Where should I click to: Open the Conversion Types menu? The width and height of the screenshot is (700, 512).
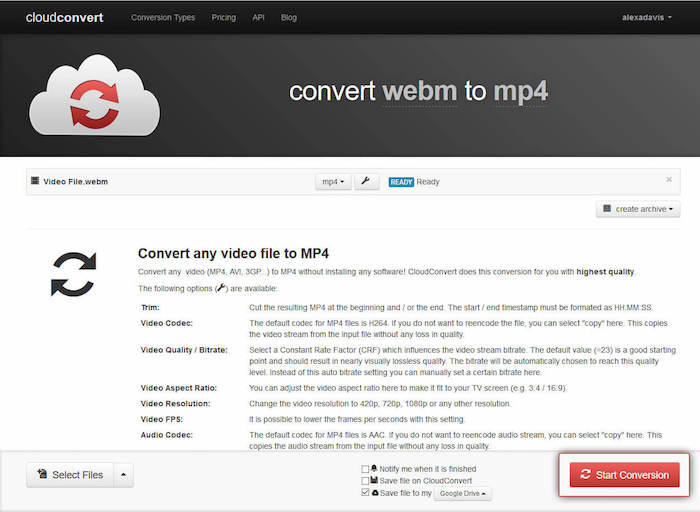(x=163, y=17)
